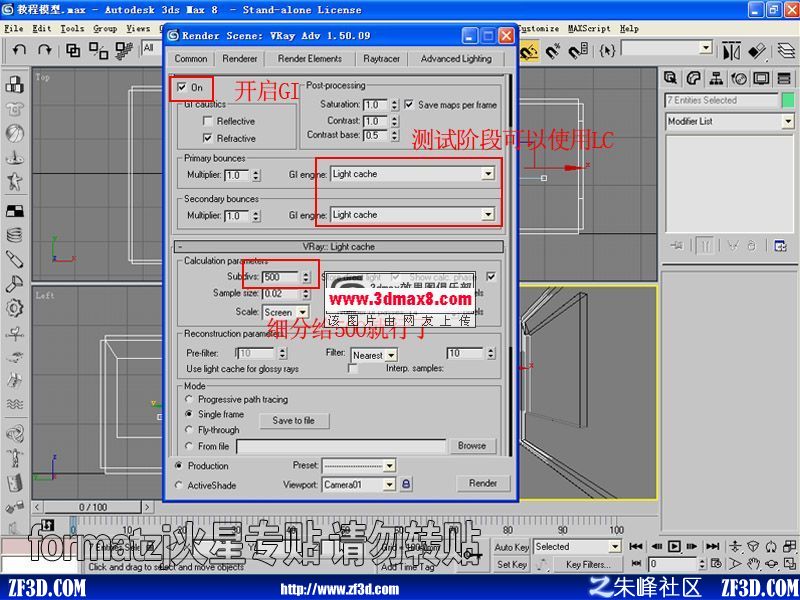Select Progressive path tracing mode

pos(189,399)
